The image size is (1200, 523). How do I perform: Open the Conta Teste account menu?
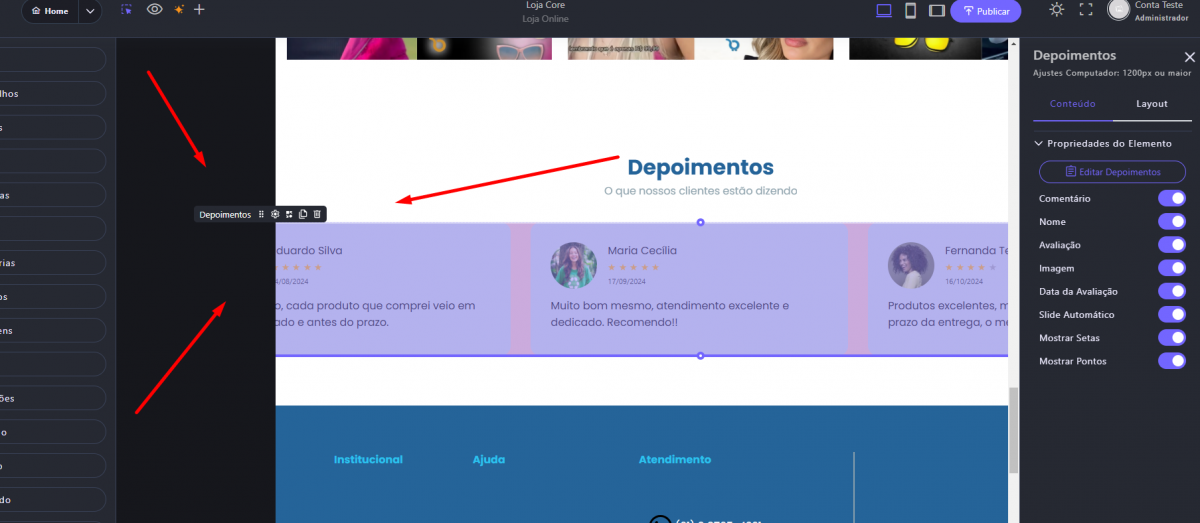point(1146,10)
